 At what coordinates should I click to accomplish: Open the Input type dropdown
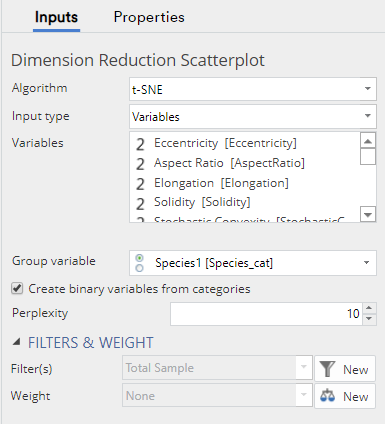(253, 116)
